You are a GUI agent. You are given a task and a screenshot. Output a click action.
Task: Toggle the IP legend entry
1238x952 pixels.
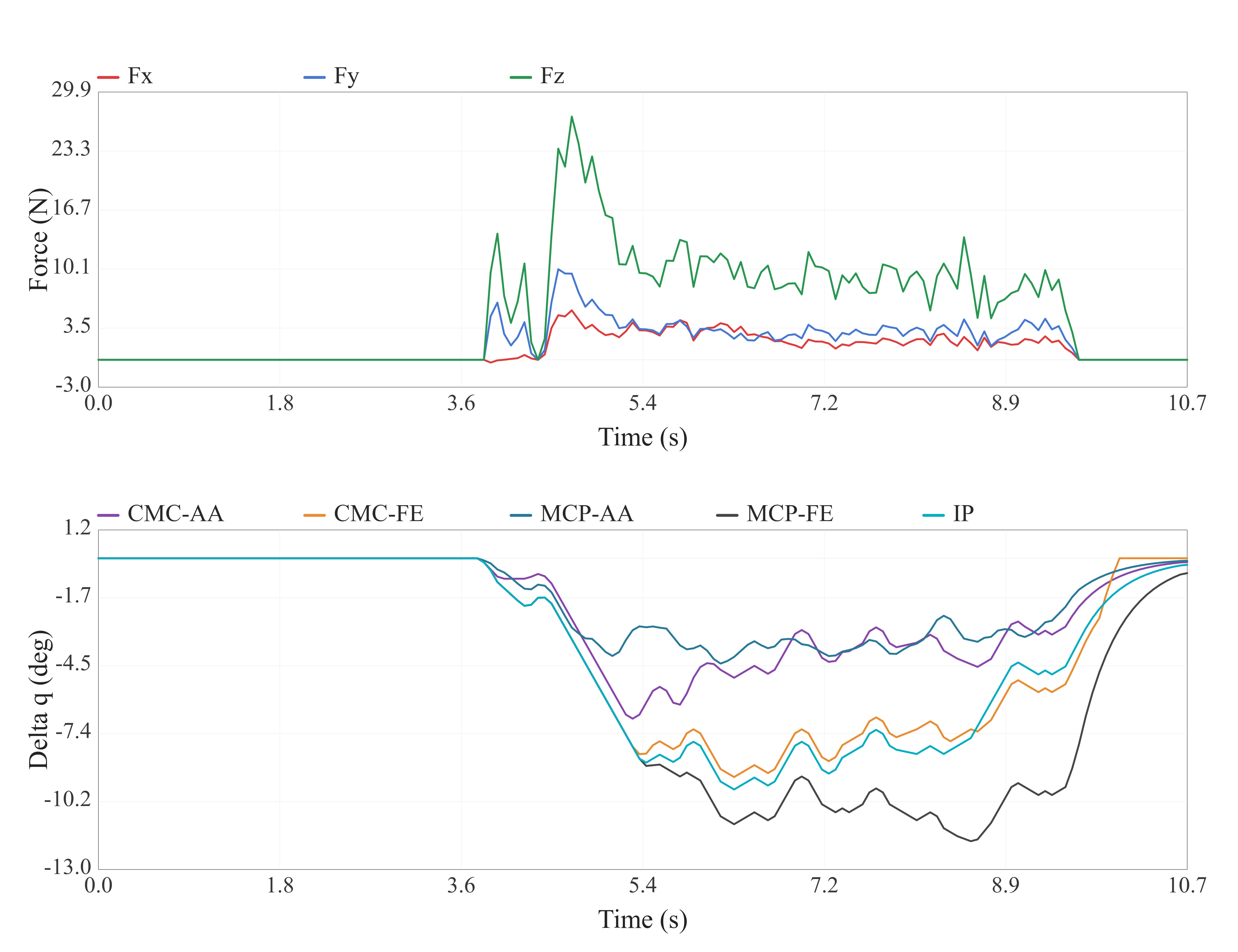pyautogui.click(x=948, y=513)
